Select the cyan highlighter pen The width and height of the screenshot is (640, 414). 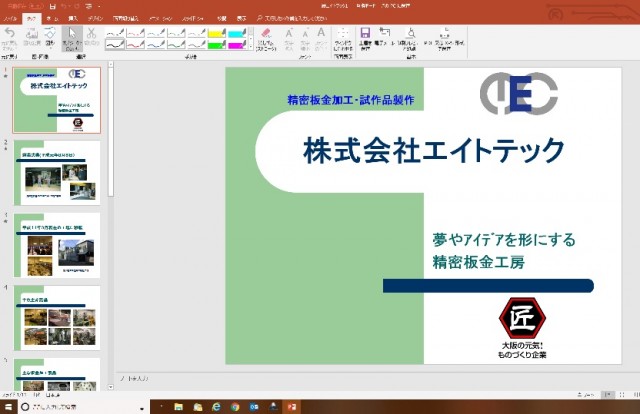click(237, 33)
